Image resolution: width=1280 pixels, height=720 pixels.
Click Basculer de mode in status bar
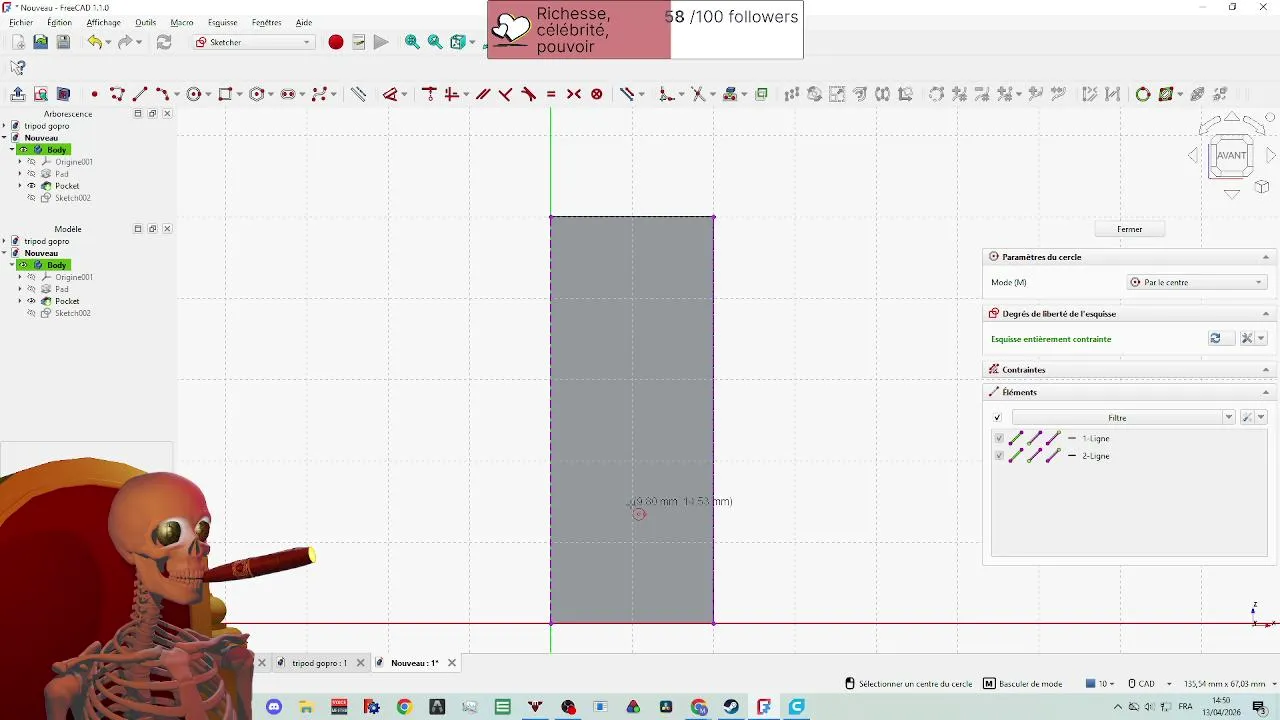[1023, 684]
